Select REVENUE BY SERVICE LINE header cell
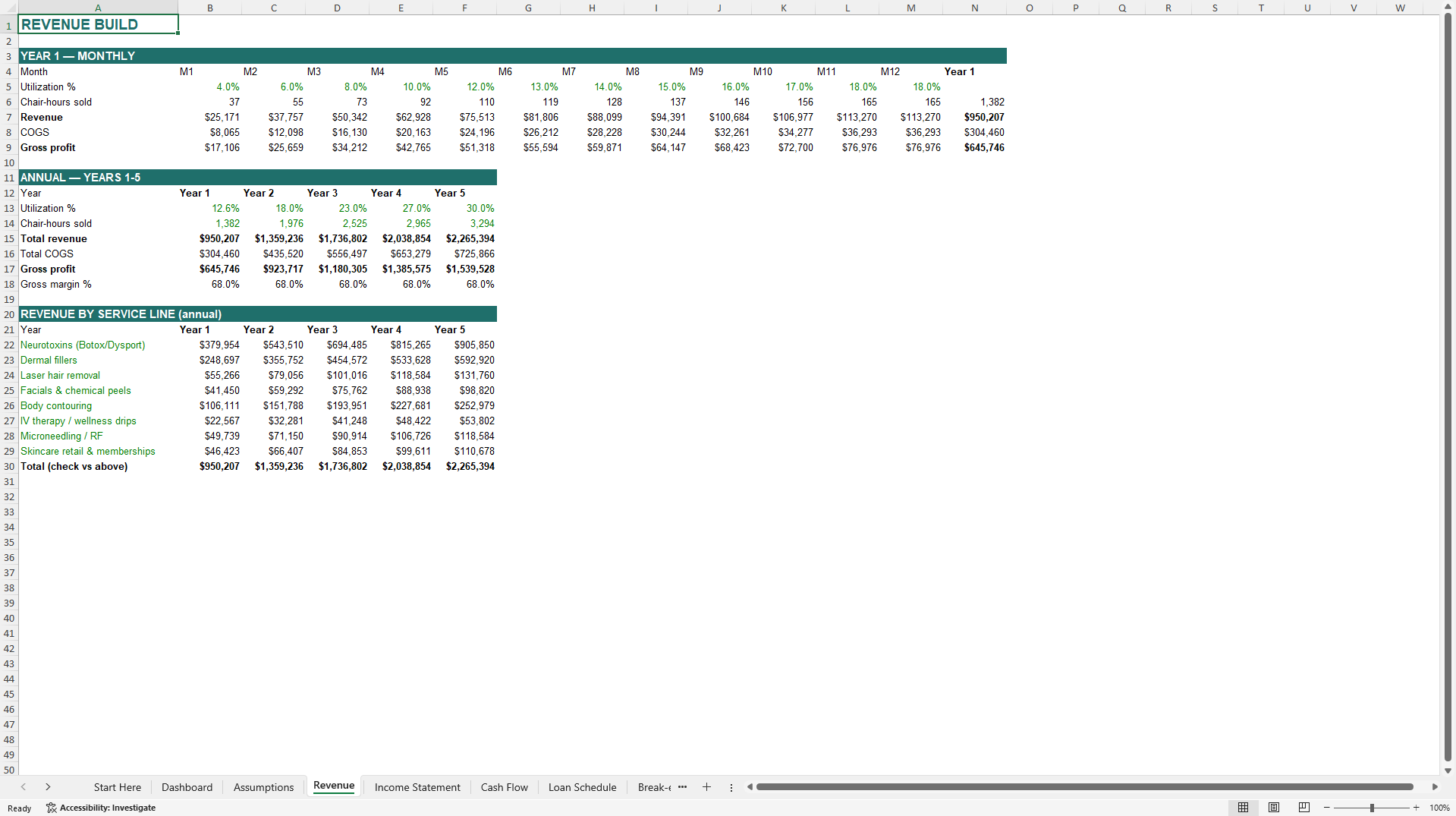The height and width of the screenshot is (816, 1456). 98,314
